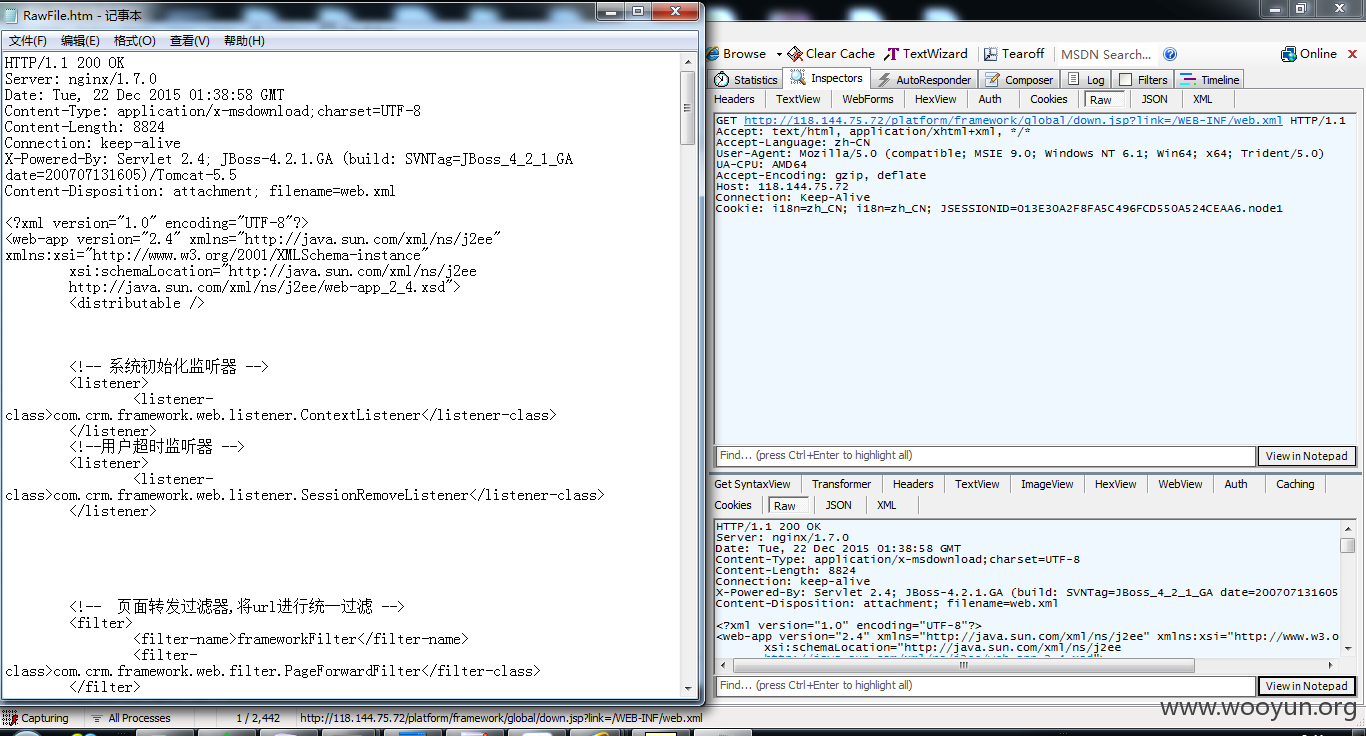The image size is (1366, 736).
Task: Click the request pane Find field
Action: (x=985, y=456)
